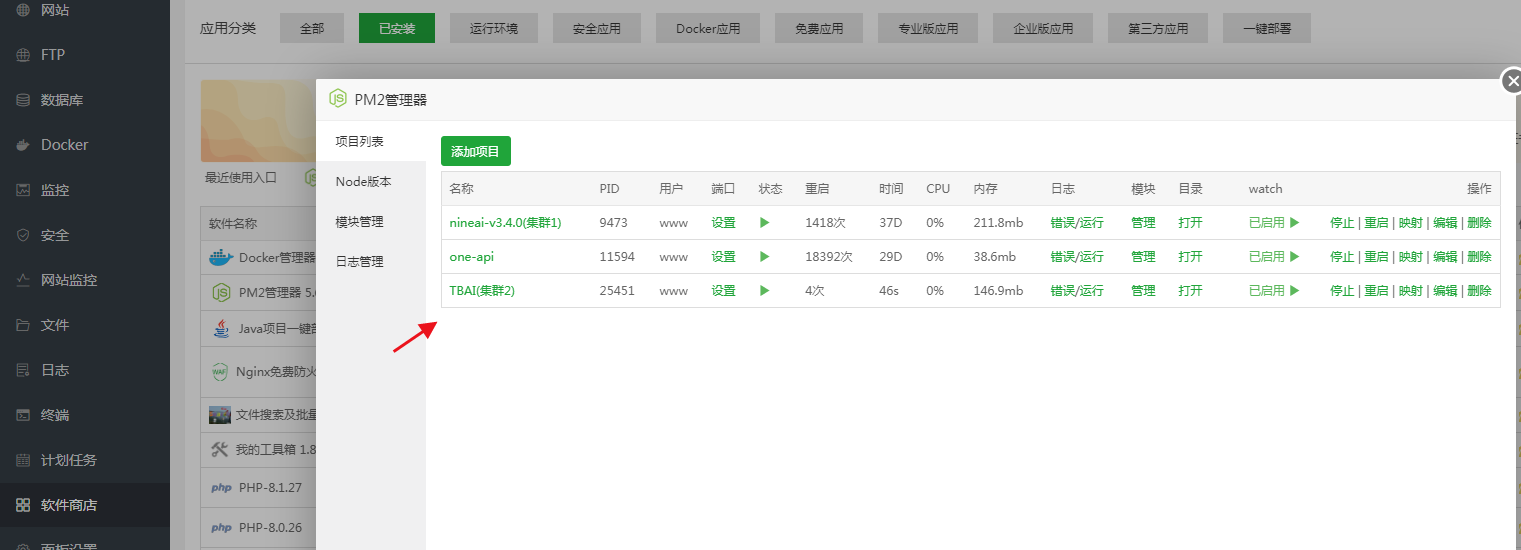Click 打开 directory for nineai-v3.4.0

[1190, 222]
